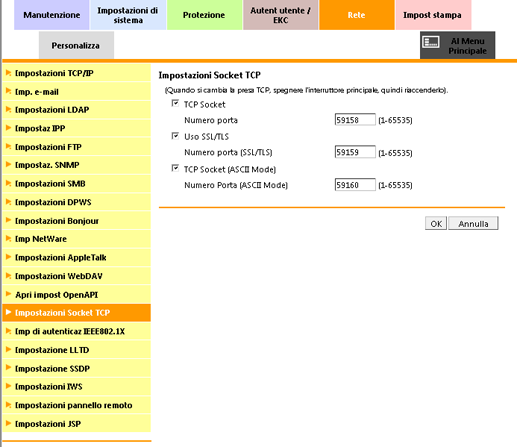Open Impostazioni TCP/IP in sidebar
This screenshot has height=447, width=517.
(x=76, y=73)
